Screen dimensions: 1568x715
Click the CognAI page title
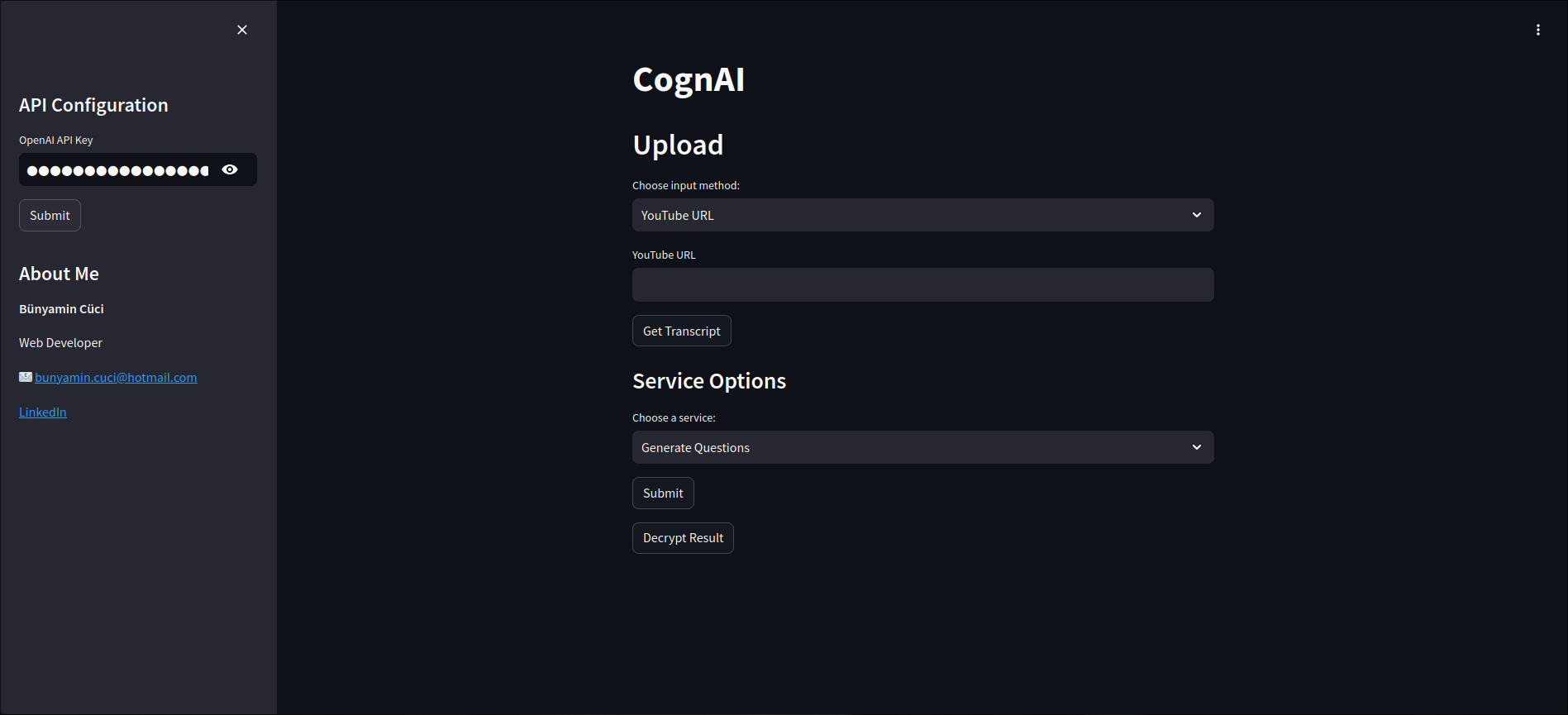689,79
